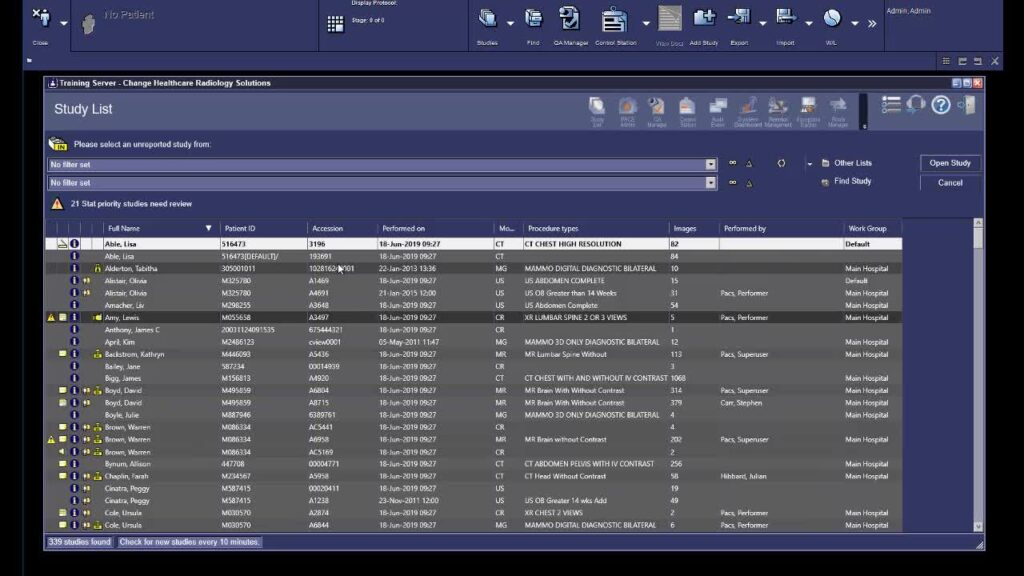Screen dimensions: 1024x576
Task: Click the Add Study icon
Action: [704, 18]
